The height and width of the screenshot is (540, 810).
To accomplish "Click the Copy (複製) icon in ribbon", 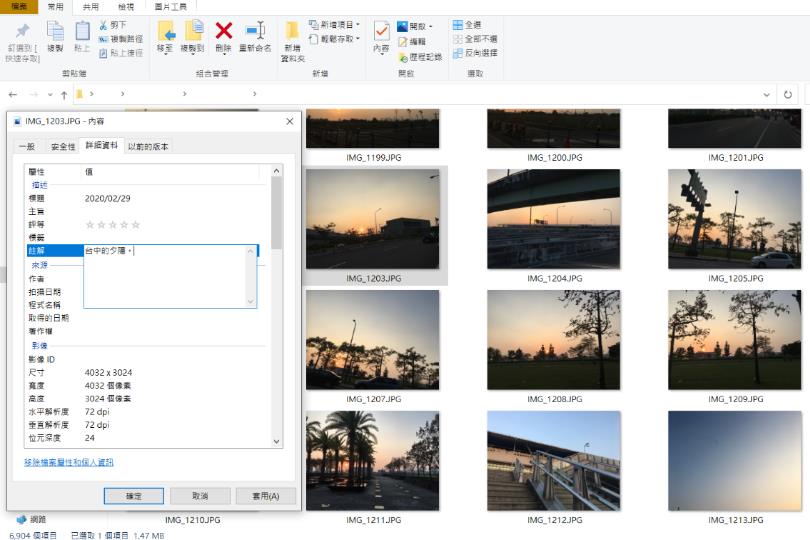I will [55, 32].
